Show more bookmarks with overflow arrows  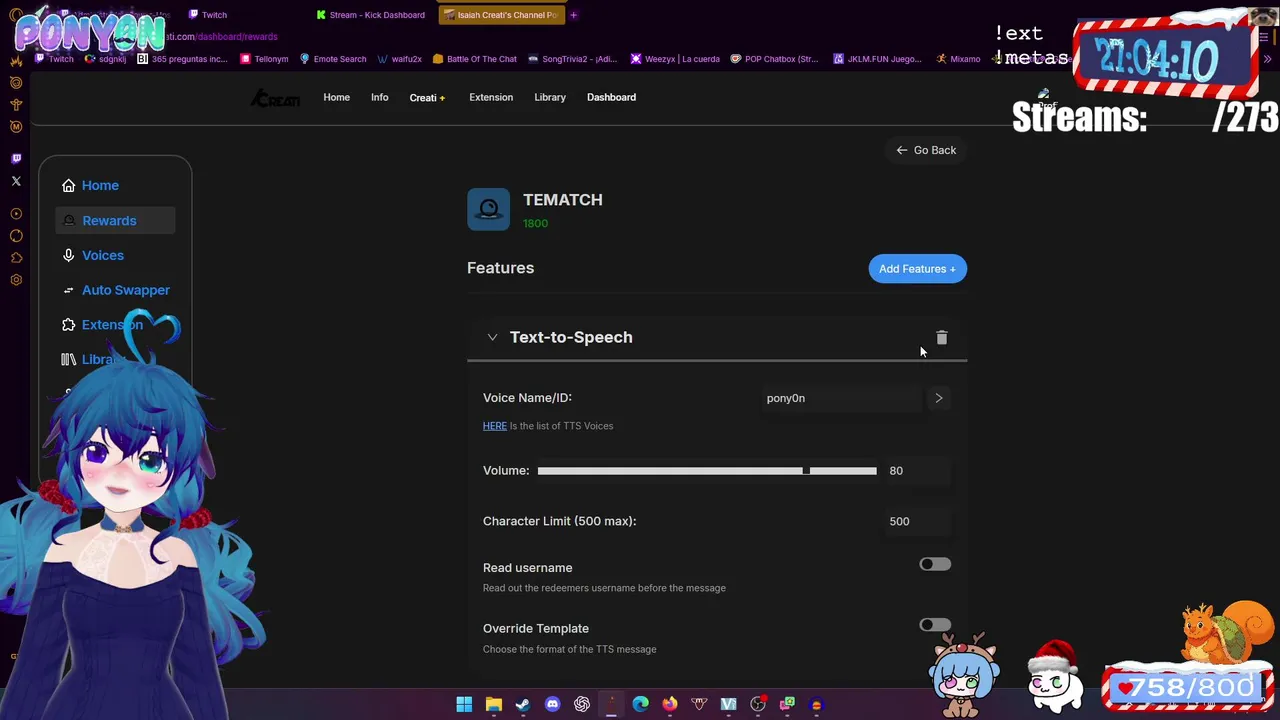(1267, 59)
